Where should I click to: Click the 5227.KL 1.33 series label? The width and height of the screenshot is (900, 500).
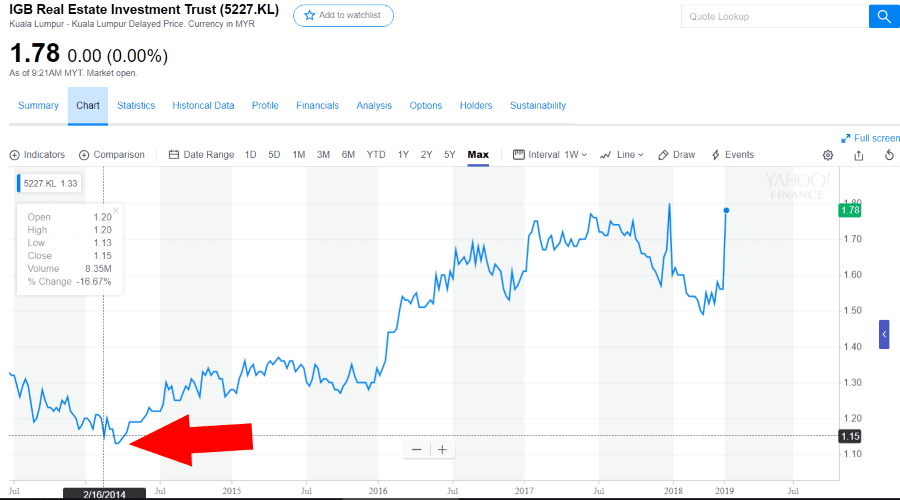click(49, 184)
